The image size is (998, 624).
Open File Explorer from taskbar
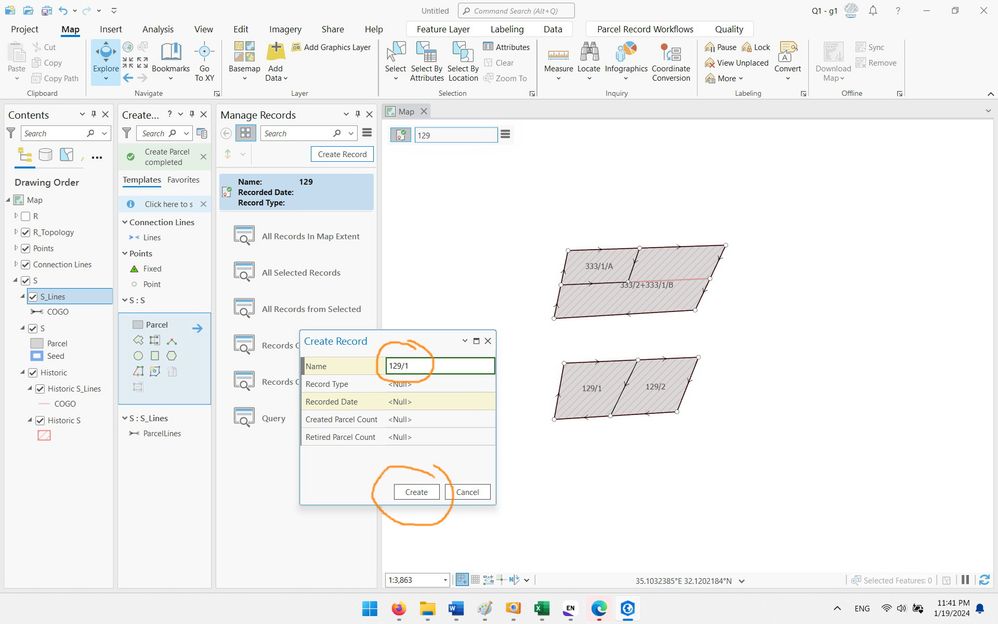pos(427,609)
